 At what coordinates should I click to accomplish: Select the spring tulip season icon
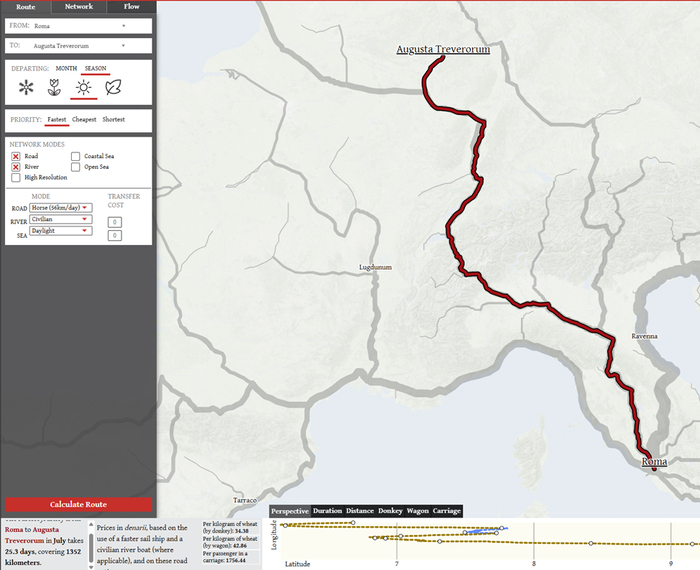54,88
